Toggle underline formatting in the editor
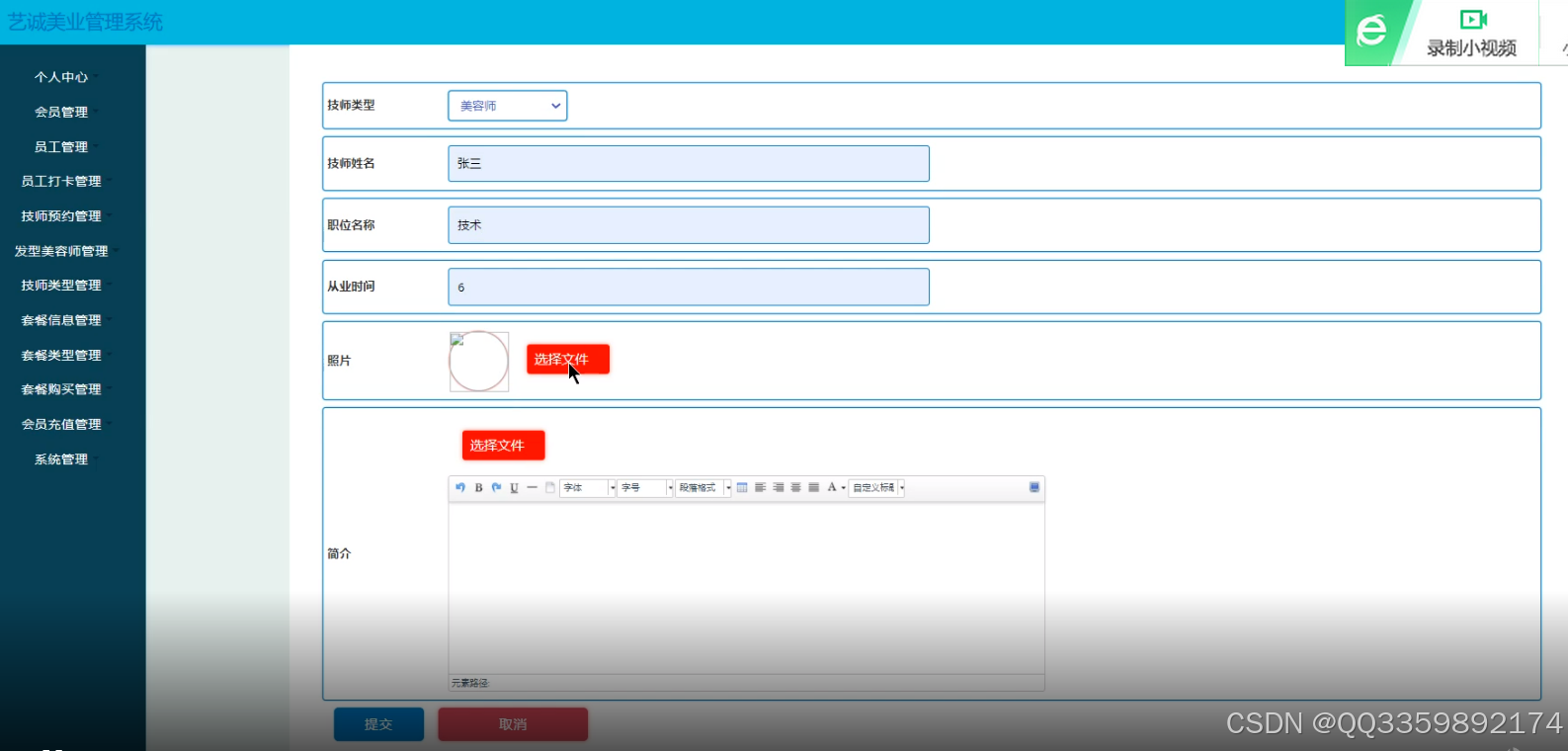This screenshot has height=751, width=1568. pyautogui.click(x=514, y=487)
